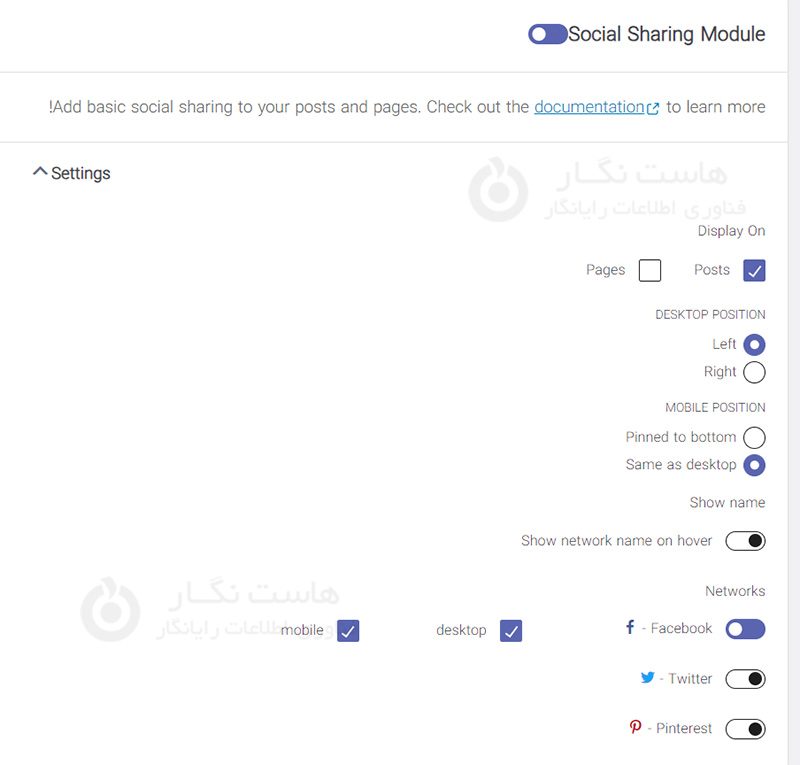Enable the Pinterest network switch
The height and width of the screenshot is (765, 800).
(745, 729)
